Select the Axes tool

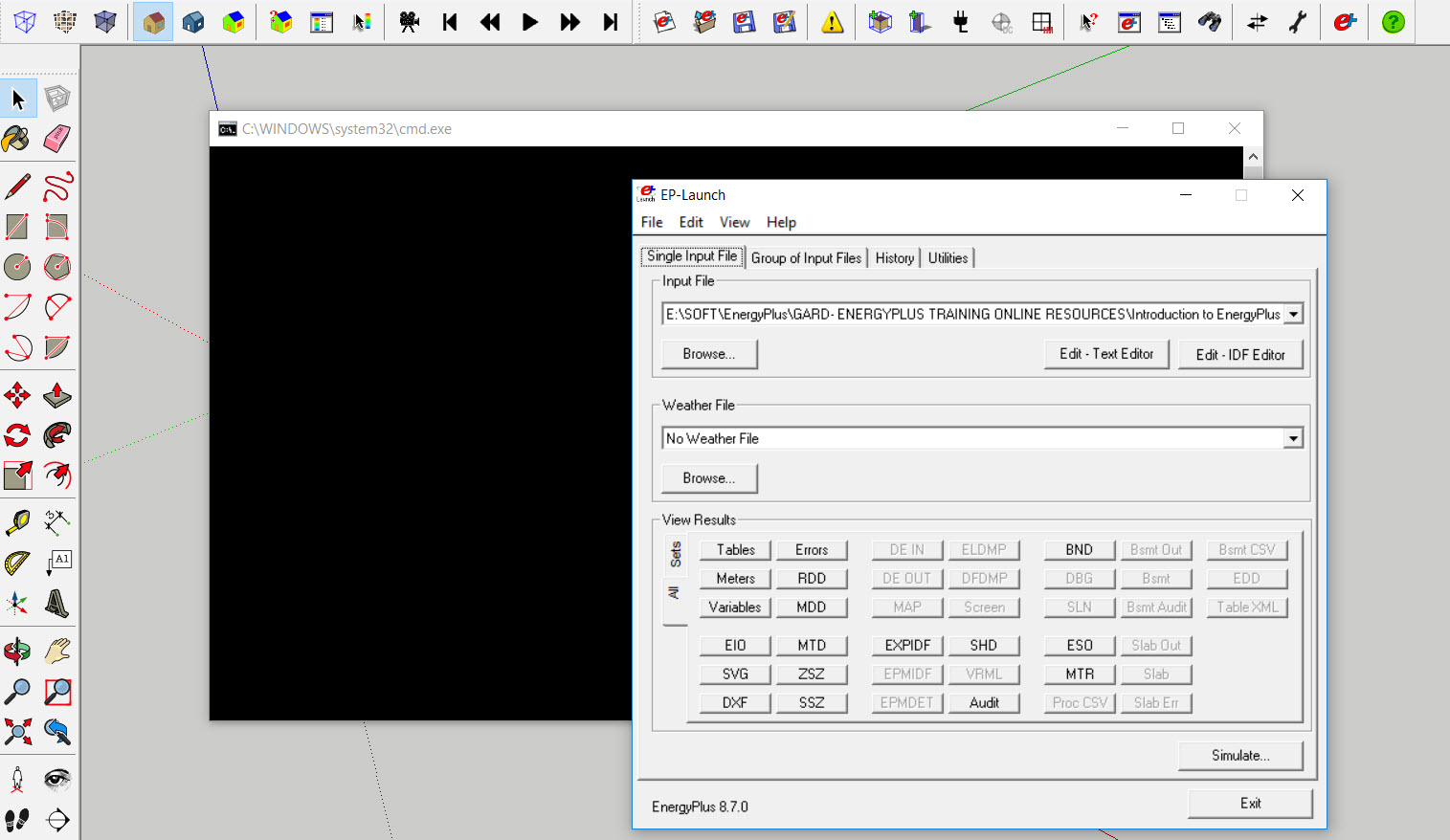click(x=17, y=603)
